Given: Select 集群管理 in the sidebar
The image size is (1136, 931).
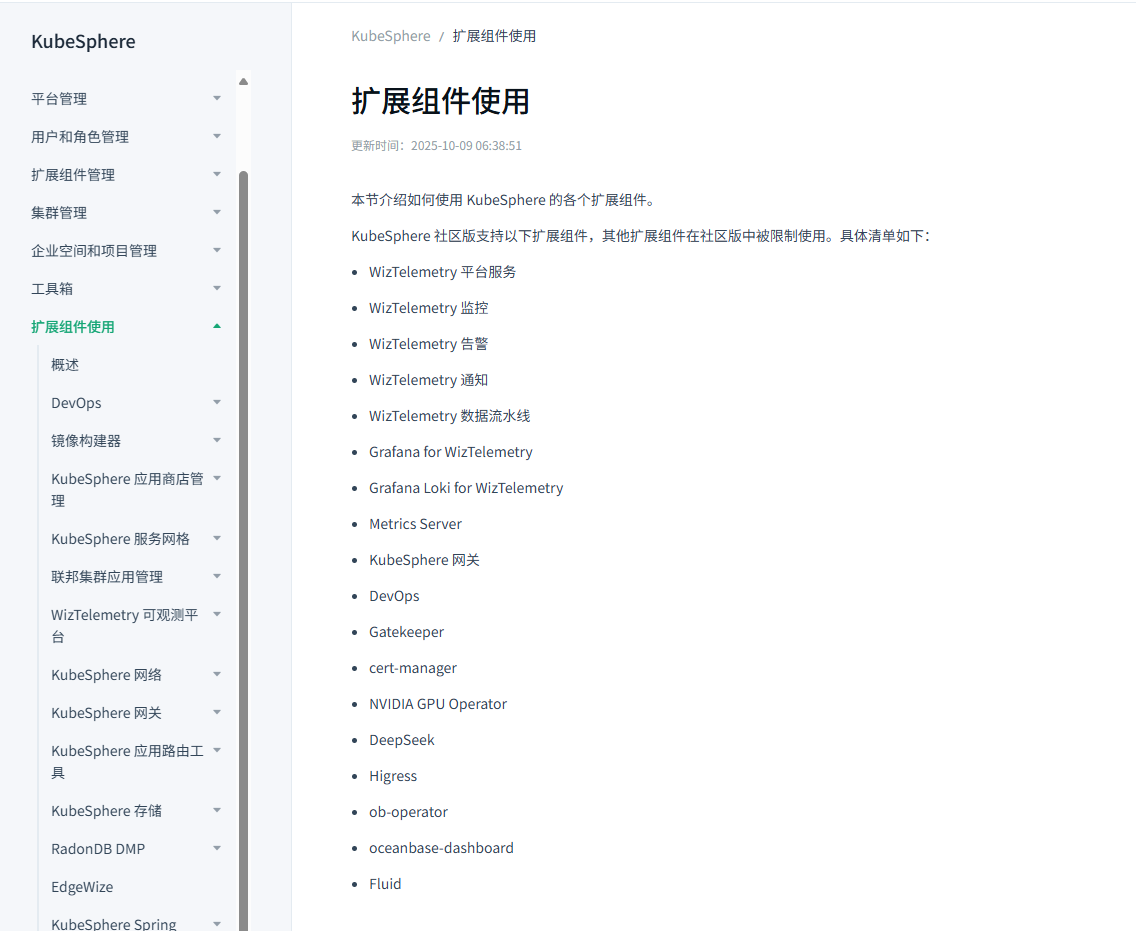Looking at the screenshot, I should coord(59,213).
